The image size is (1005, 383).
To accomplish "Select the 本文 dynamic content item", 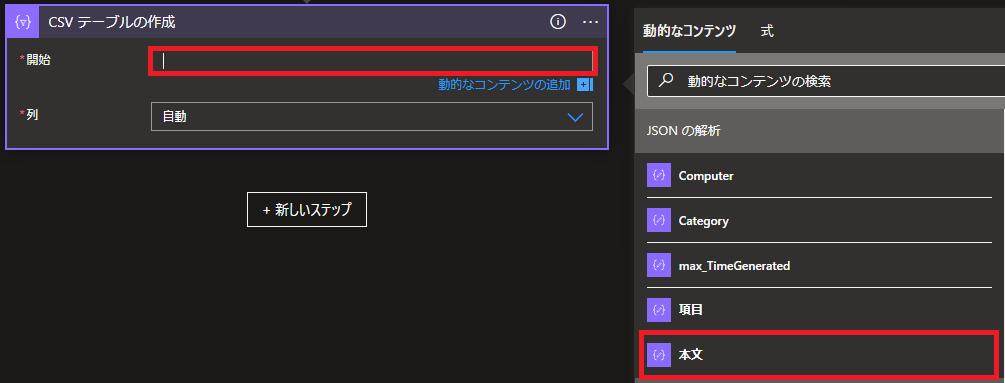I will tap(820, 354).
